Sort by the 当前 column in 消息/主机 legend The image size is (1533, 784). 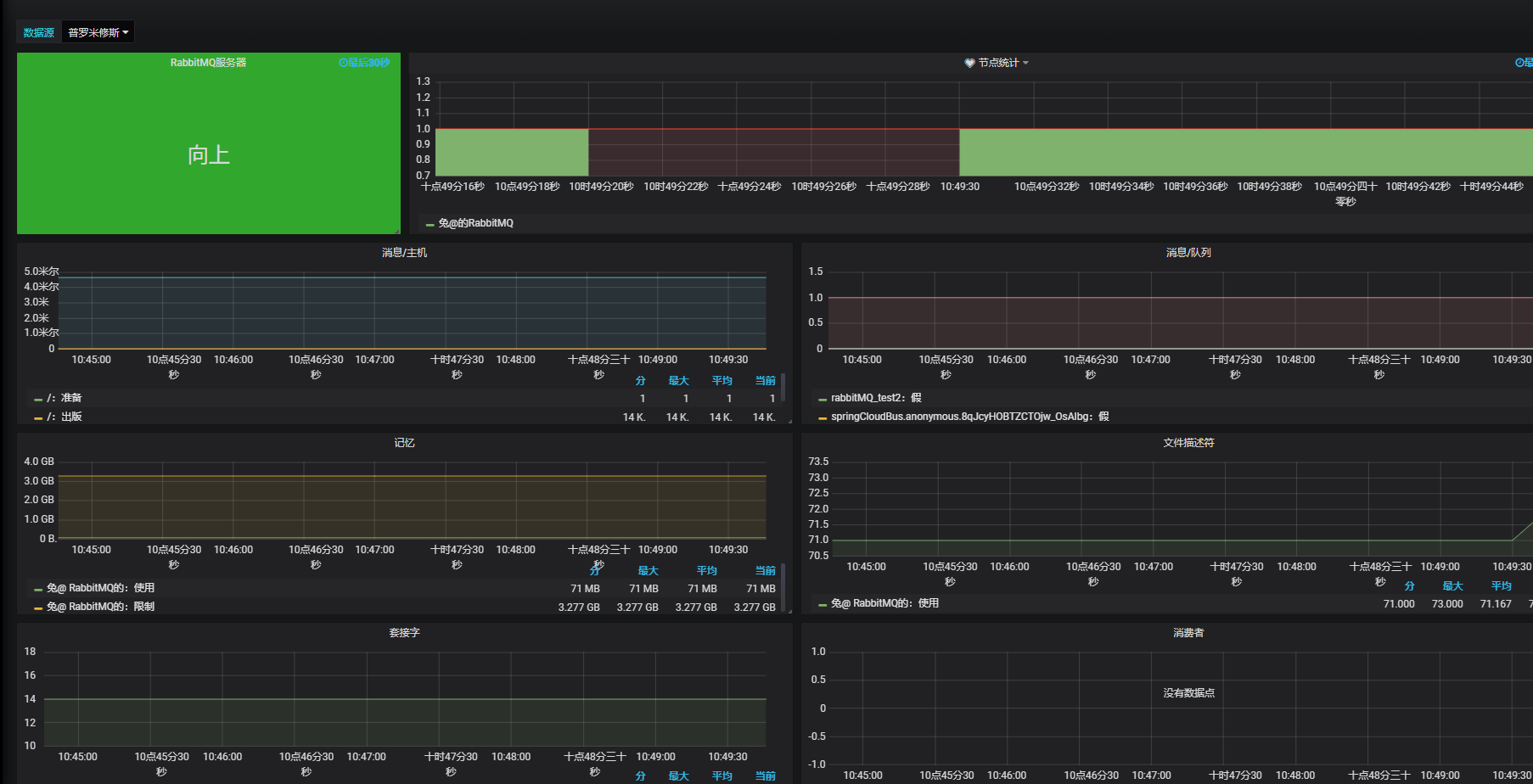tap(764, 379)
